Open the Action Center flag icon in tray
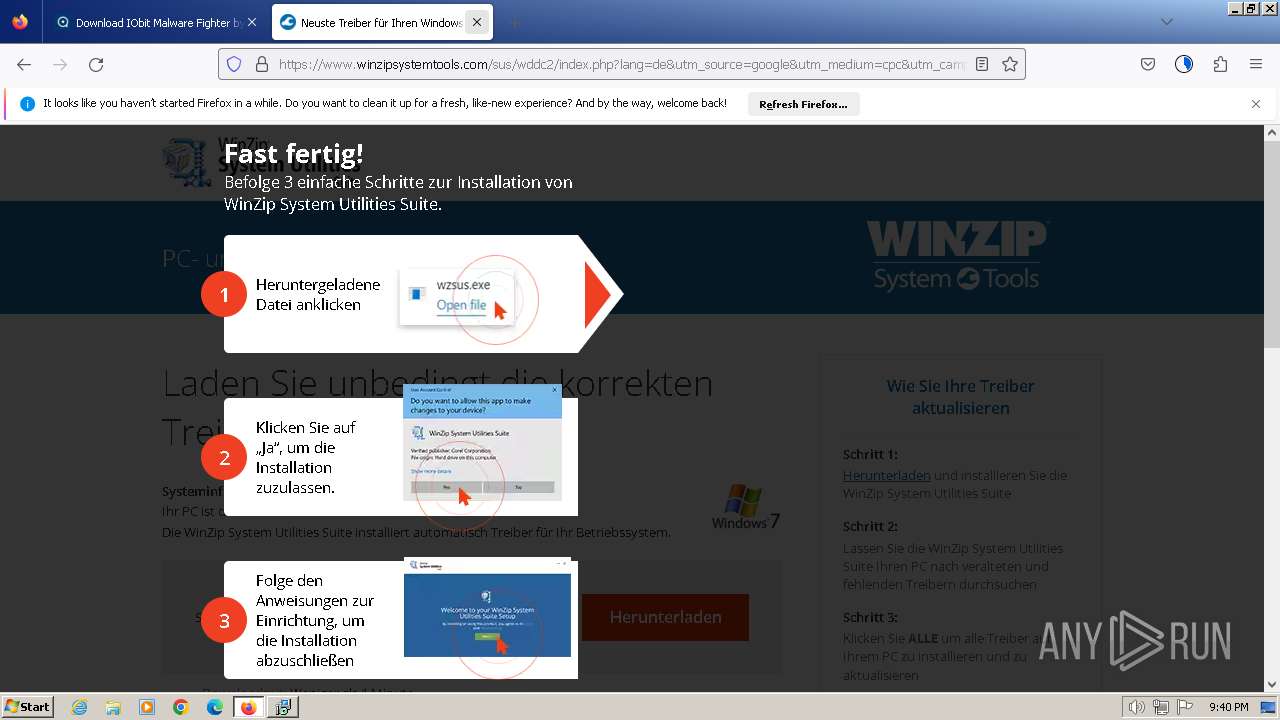Image resolution: width=1280 pixels, height=720 pixels. click(x=1185, y=707)
